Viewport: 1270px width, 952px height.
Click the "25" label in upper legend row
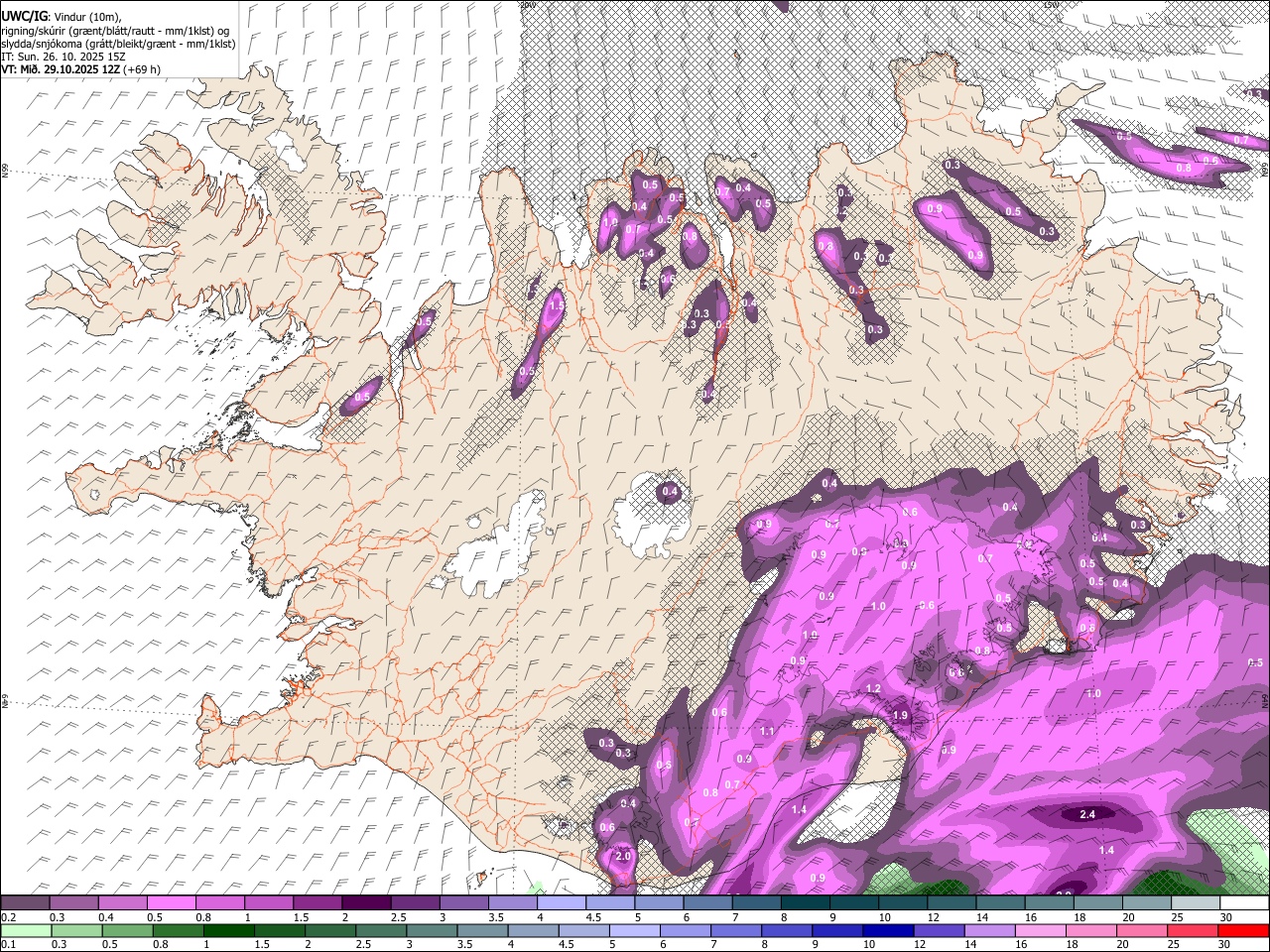(1177, 917)
